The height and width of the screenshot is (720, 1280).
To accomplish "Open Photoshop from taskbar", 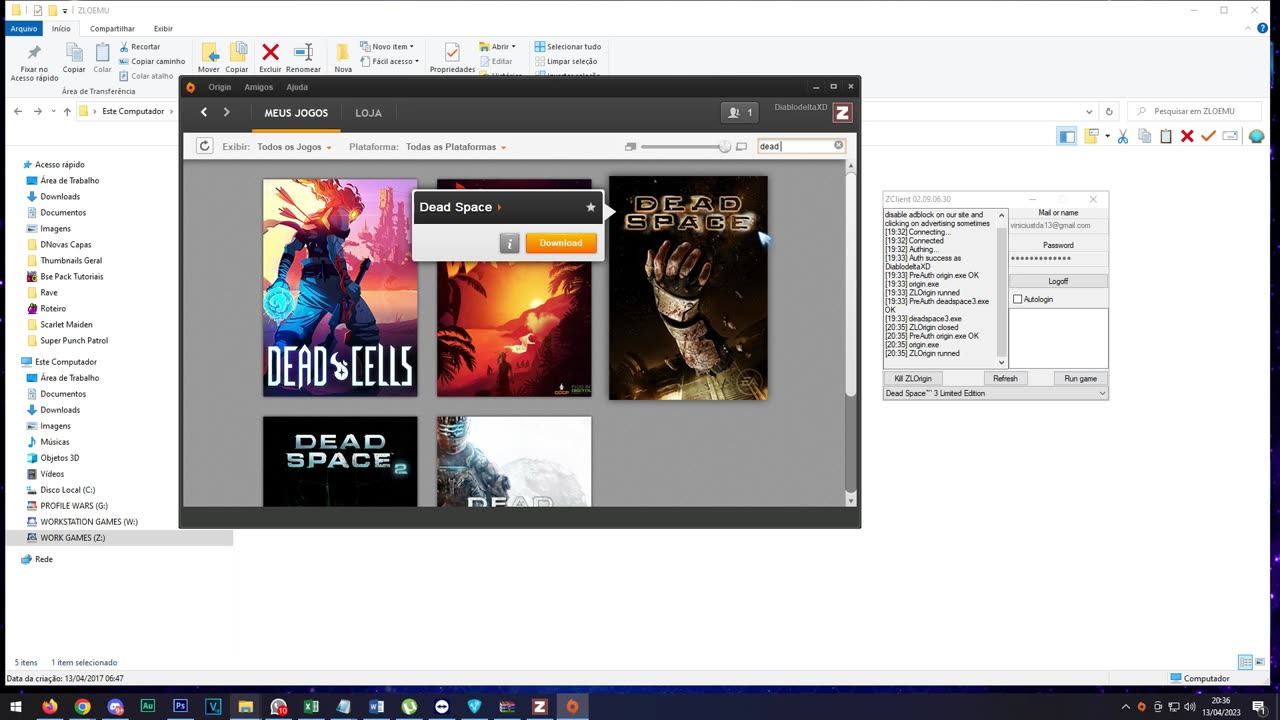I will click(180, 706).
